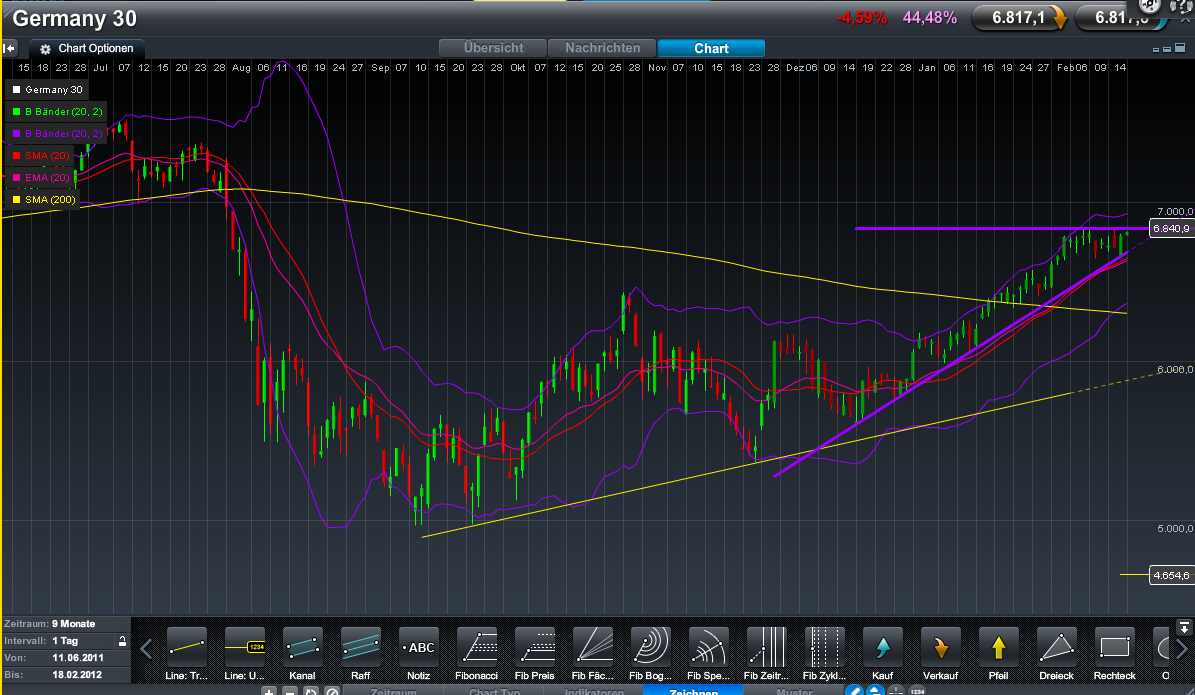
Task: Select the Dreieck triangle shape tool
Action: (1057, 647)
